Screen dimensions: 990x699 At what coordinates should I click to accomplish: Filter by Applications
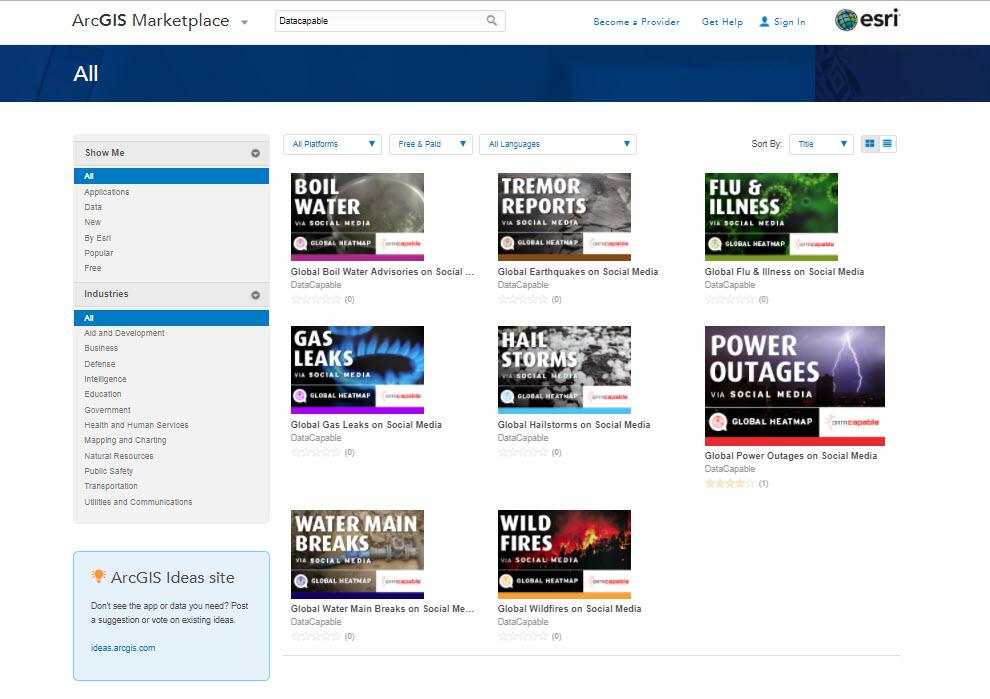point(107,192)
